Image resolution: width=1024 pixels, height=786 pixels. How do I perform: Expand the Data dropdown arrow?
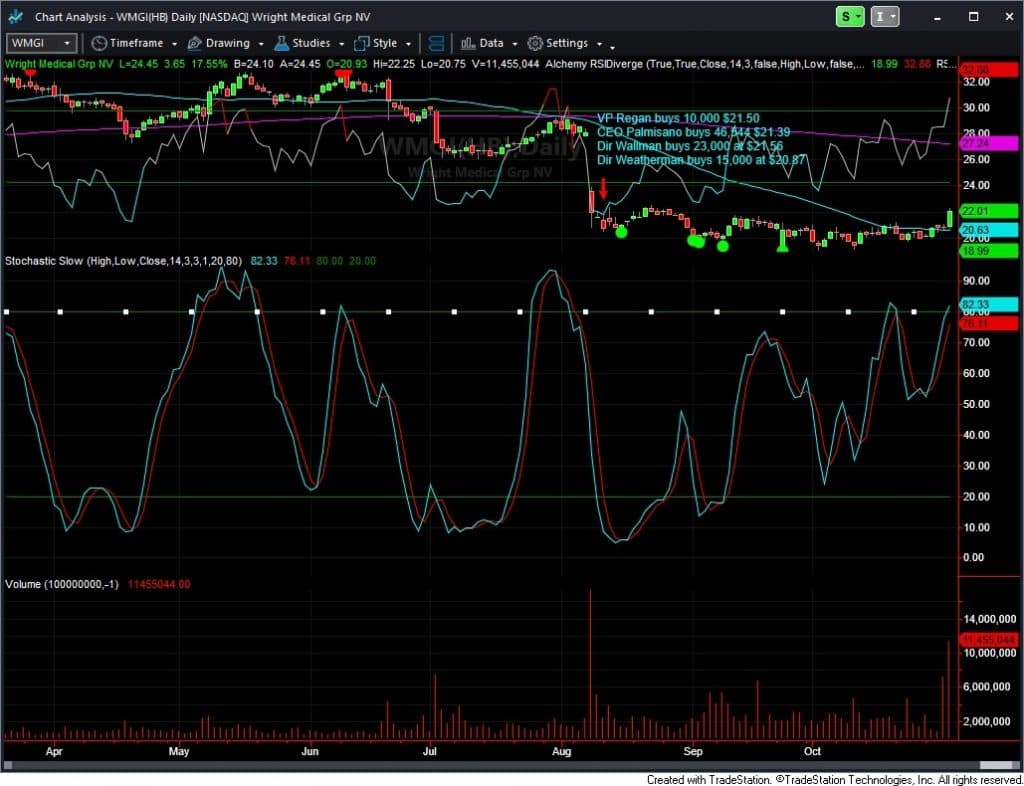514,44
